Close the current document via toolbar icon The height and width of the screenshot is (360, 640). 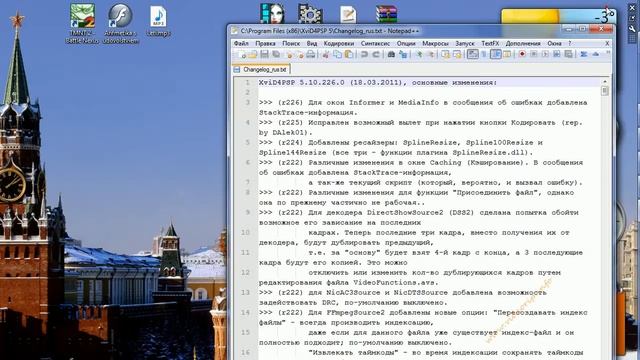tap(289, 54)
